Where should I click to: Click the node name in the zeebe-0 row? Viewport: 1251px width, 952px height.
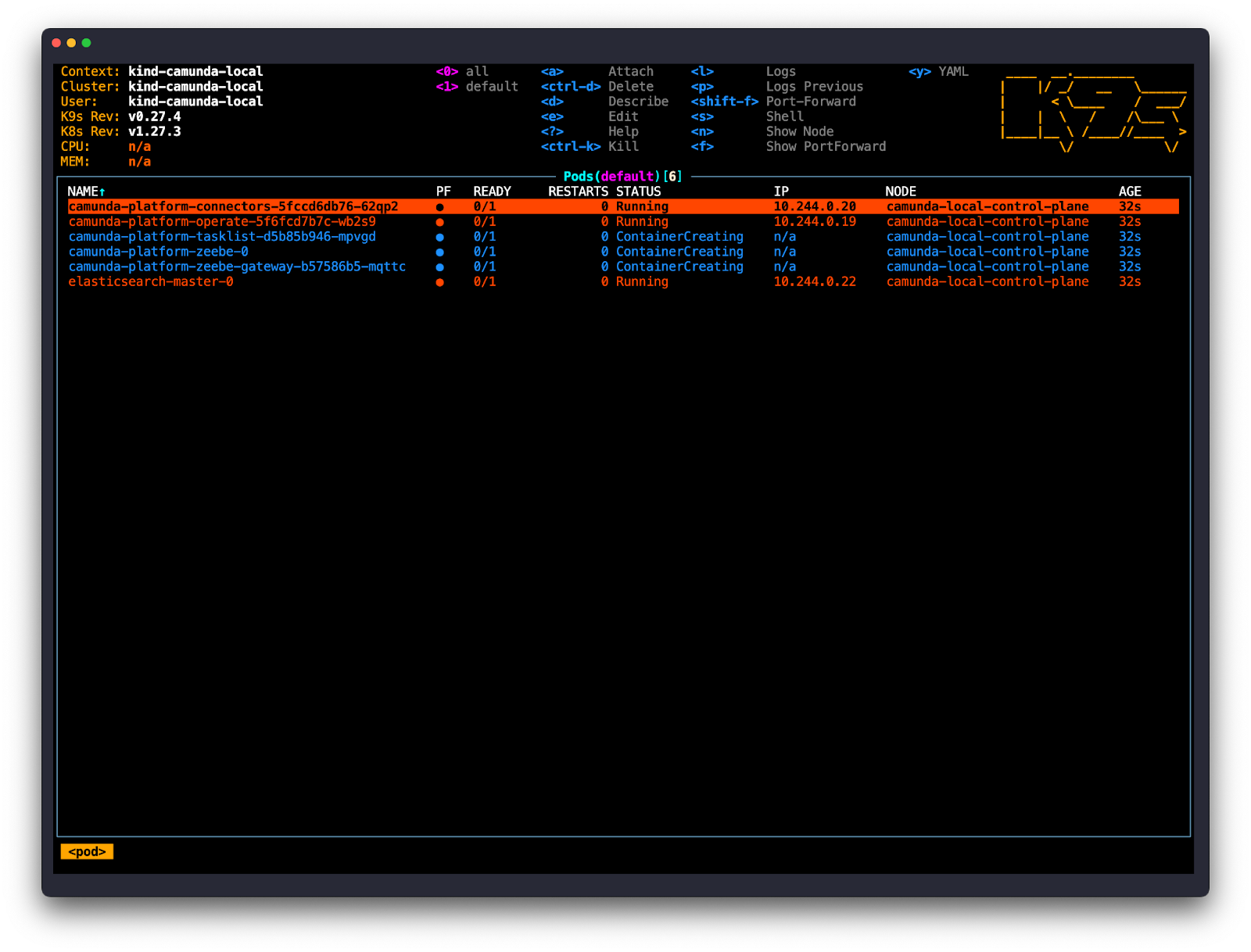(x=988, y=252)
